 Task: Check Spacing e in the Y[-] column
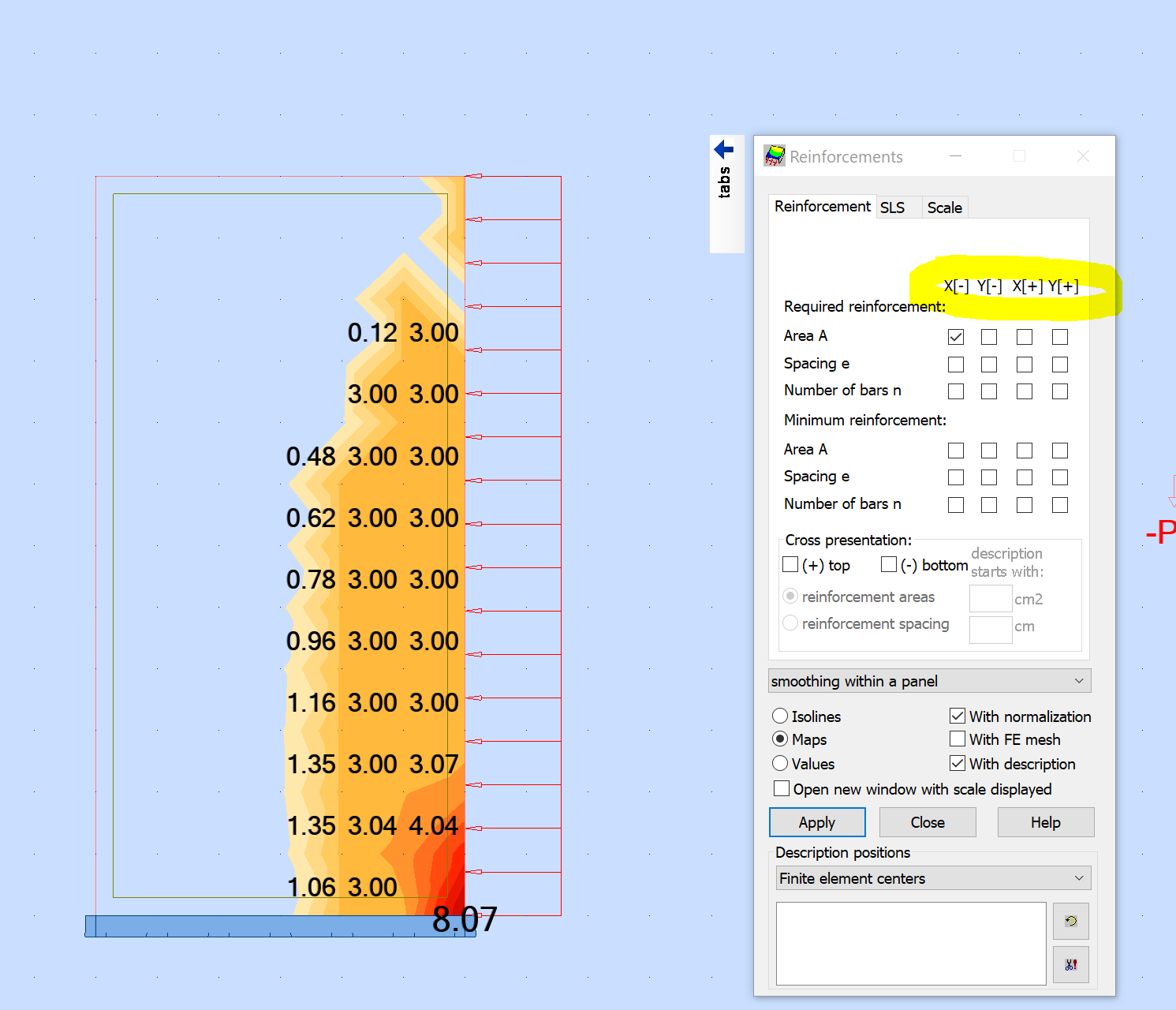(x=989, y=364)
